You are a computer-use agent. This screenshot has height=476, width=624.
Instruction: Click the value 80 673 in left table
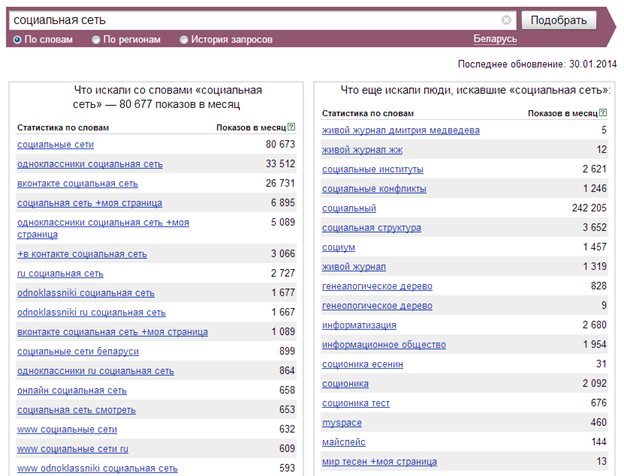280,144
